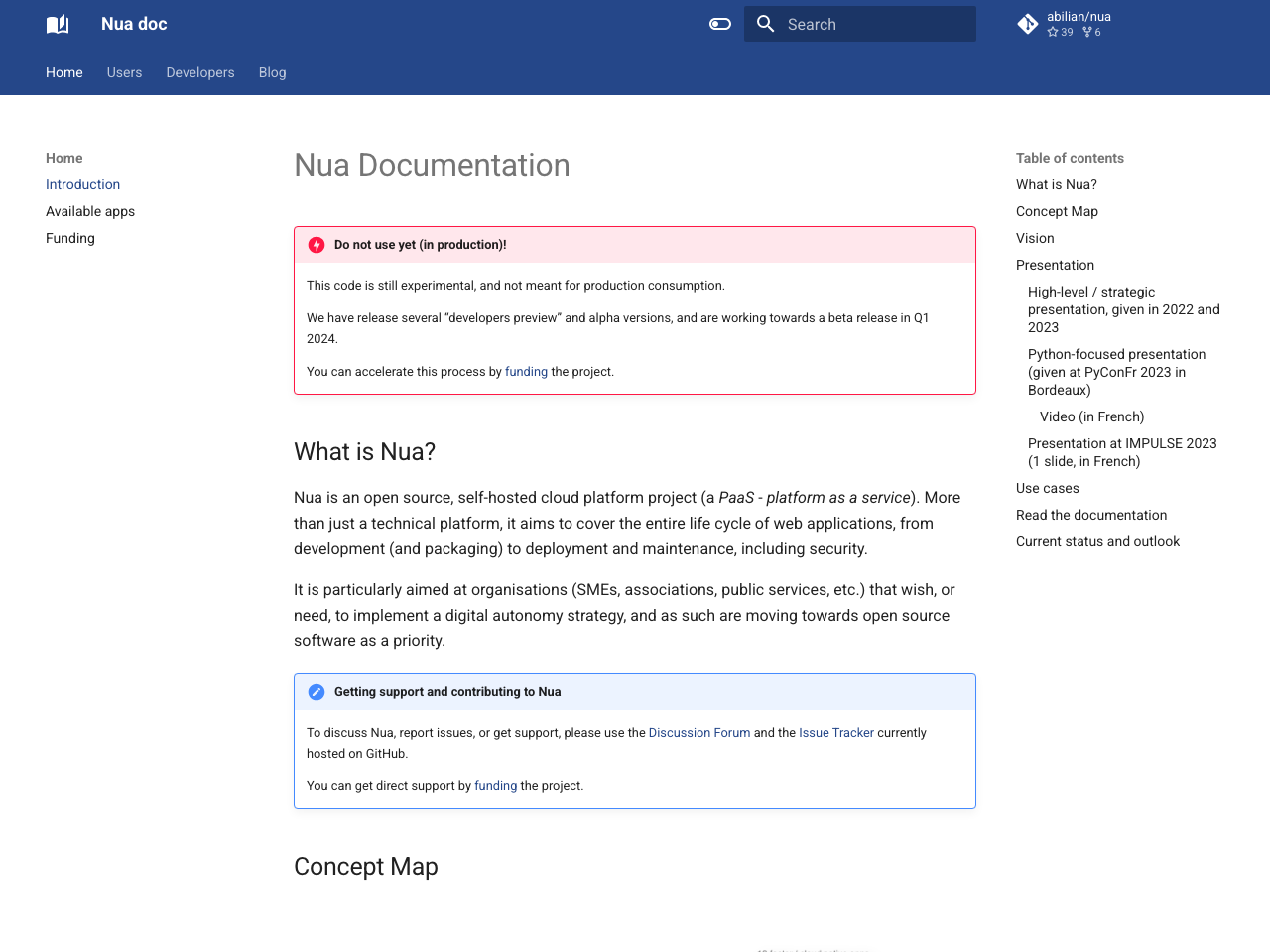Toggle the light/dark color scheme switch
This screenshot has width=1270, height=952.
click(720, 24)
